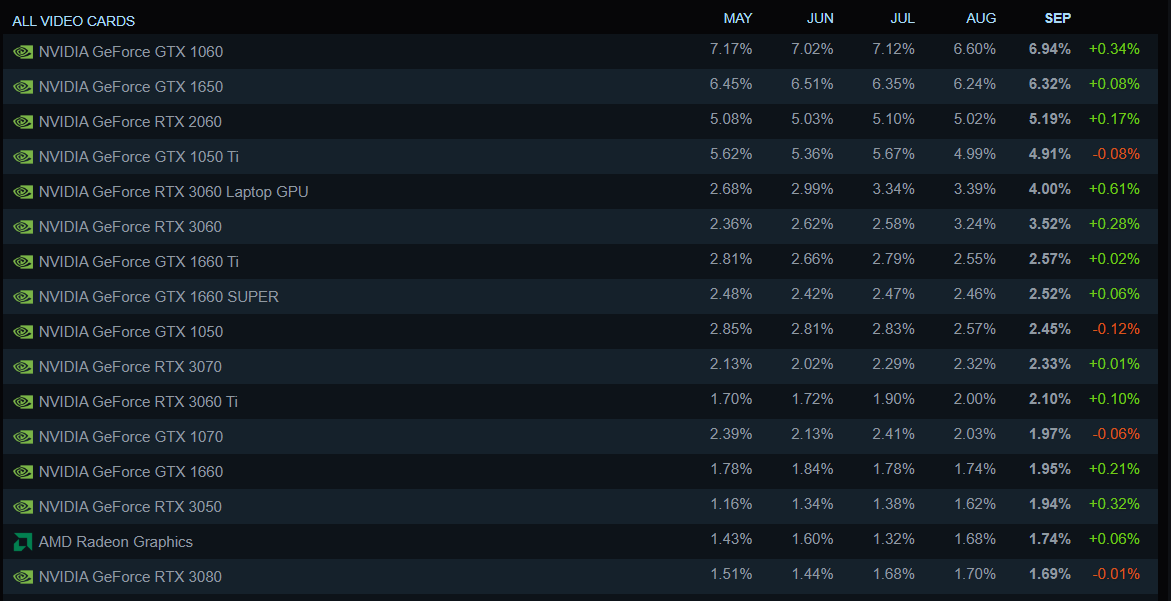Click the -0.12% change value for GTX 1050

1115,330
